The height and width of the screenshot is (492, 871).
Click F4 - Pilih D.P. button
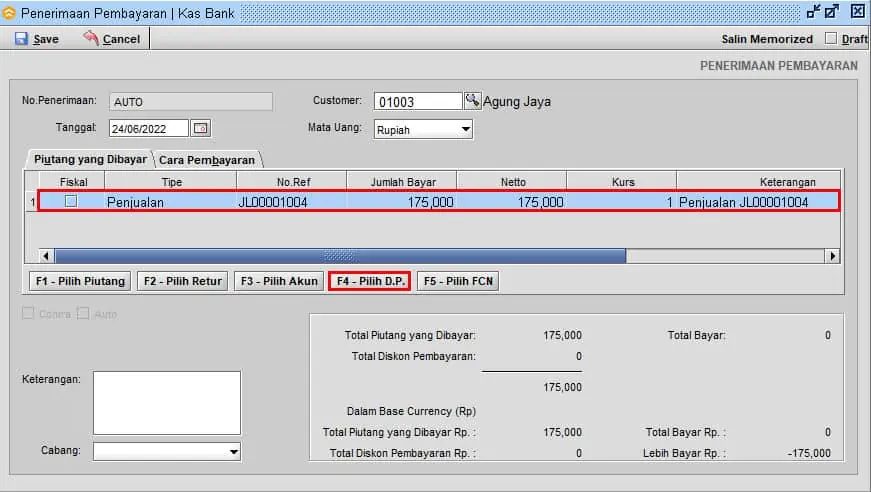click(x=370, y=281)
